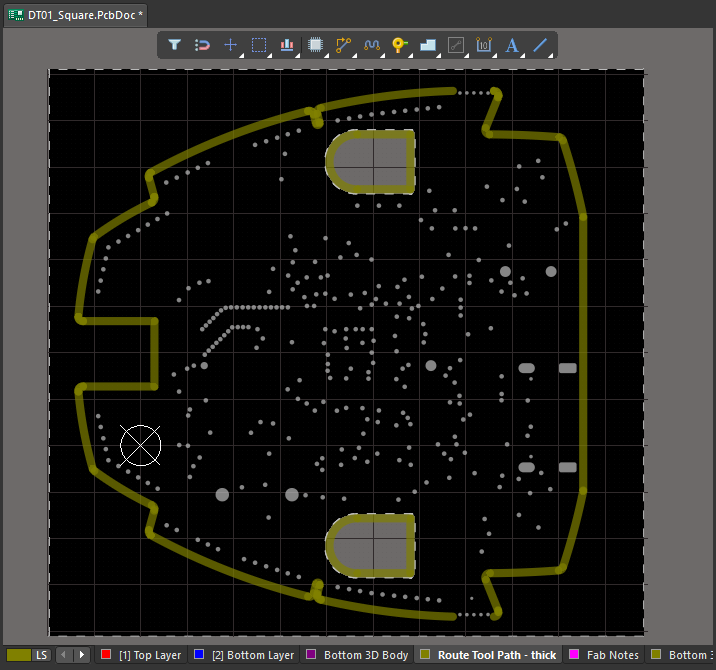Click the greyed-out keepout track icon
This screenshot has width=716, height=670.
tap(456, 45)
